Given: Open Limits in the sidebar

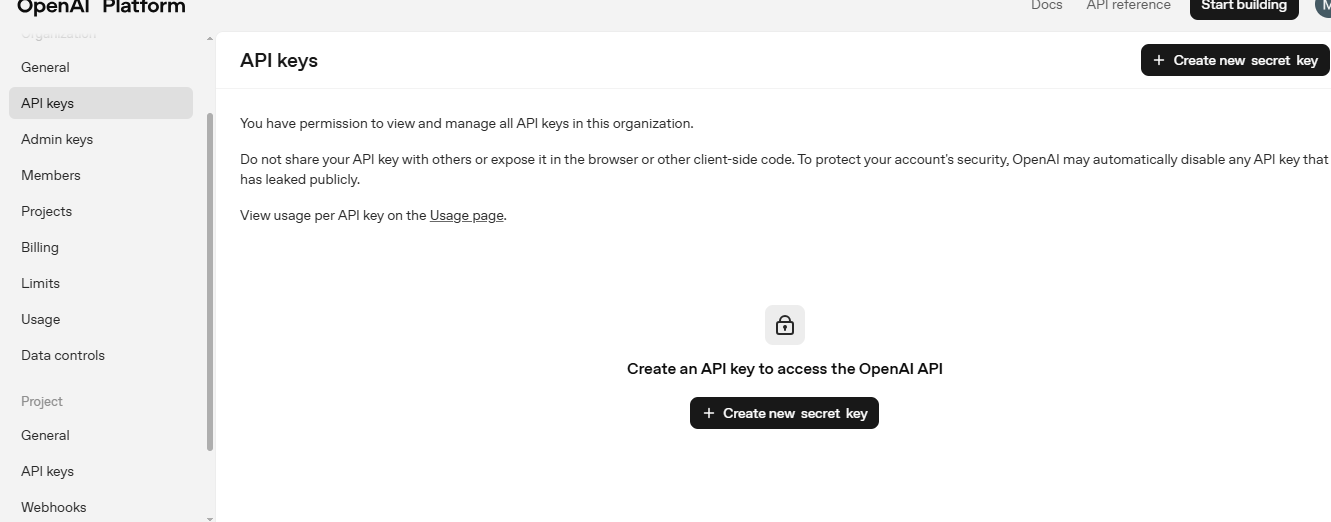Looking at the screenshot, I should tap(100, 283).
